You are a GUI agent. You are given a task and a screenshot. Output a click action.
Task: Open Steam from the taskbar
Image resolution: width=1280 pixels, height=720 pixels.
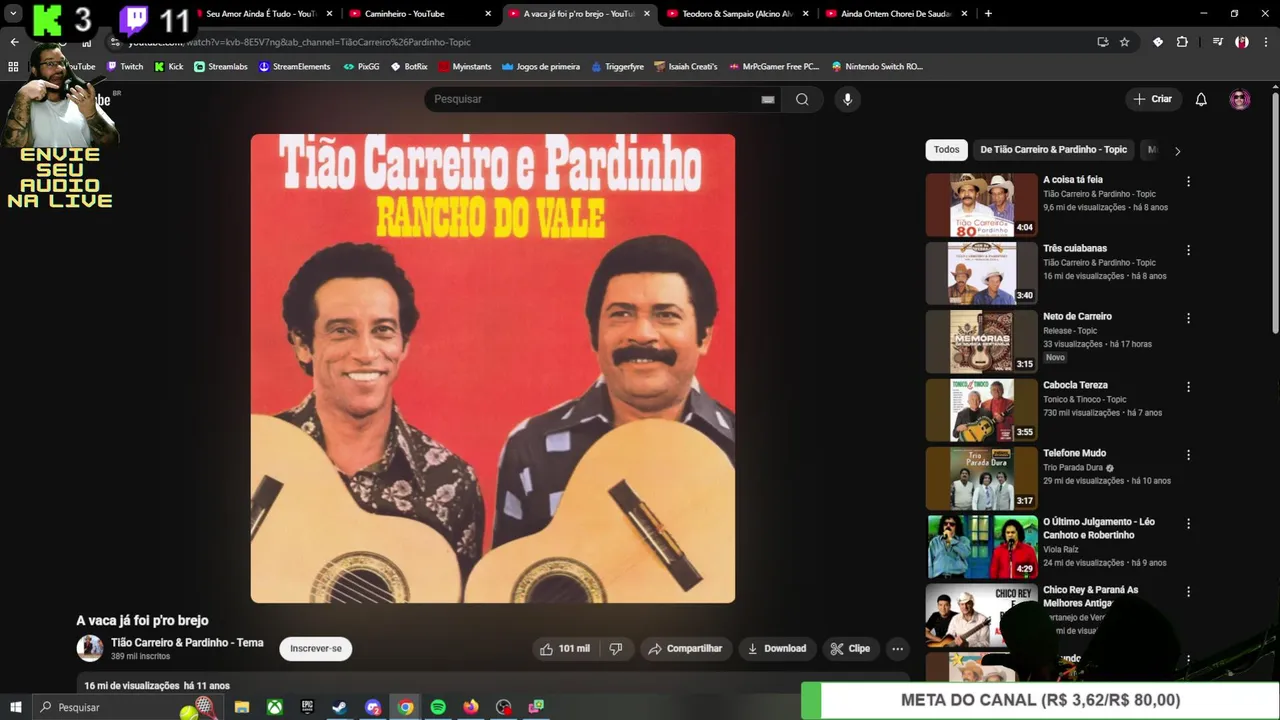(x=339, y=707)
